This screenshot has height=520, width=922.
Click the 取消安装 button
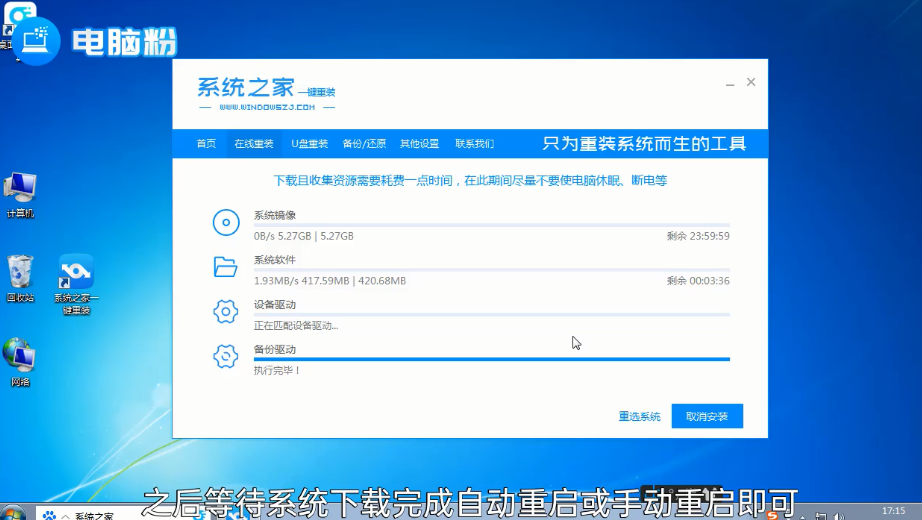pyautogui.click(x=707, y=416)
